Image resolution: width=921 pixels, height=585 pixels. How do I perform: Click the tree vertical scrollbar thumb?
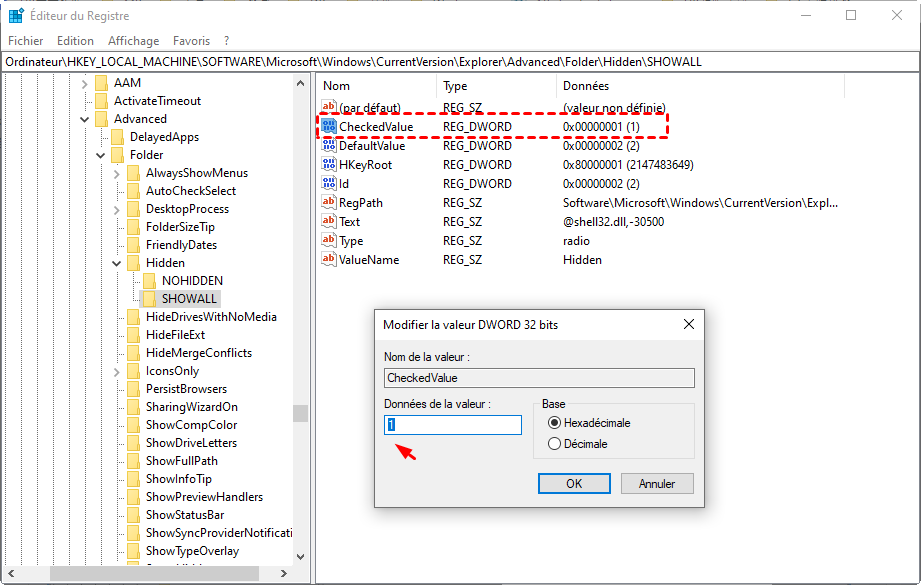click(x=300, y=413)
